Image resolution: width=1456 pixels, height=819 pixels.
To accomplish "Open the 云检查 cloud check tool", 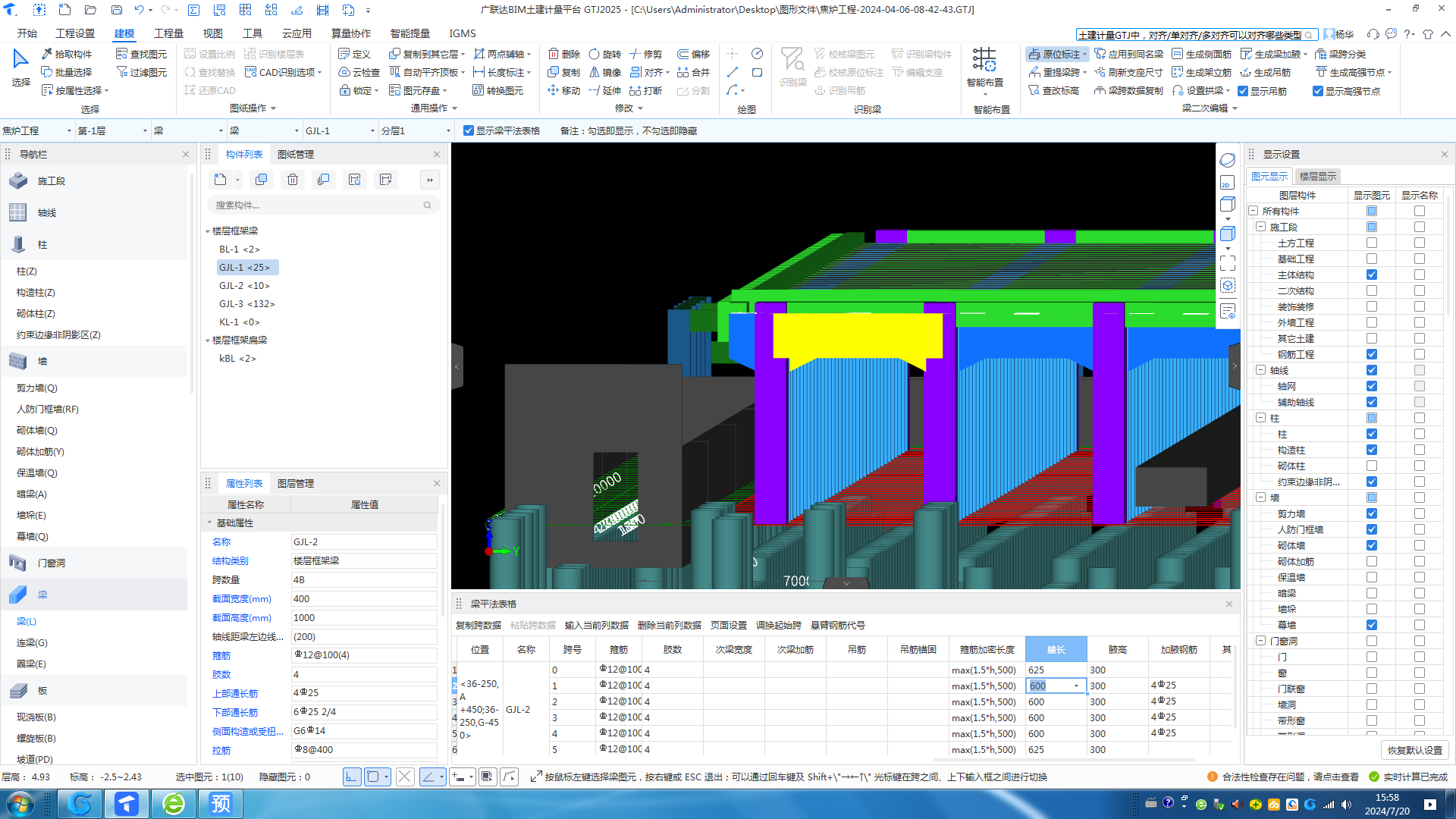I will click(359, 72).
